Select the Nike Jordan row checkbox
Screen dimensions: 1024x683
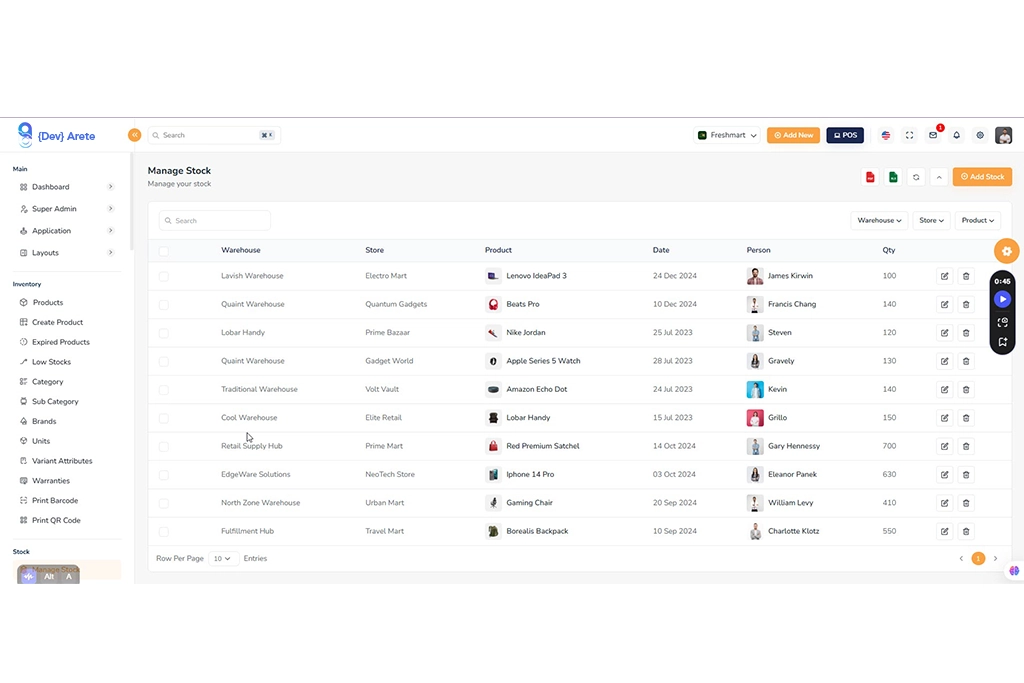(x=163, y=333)
